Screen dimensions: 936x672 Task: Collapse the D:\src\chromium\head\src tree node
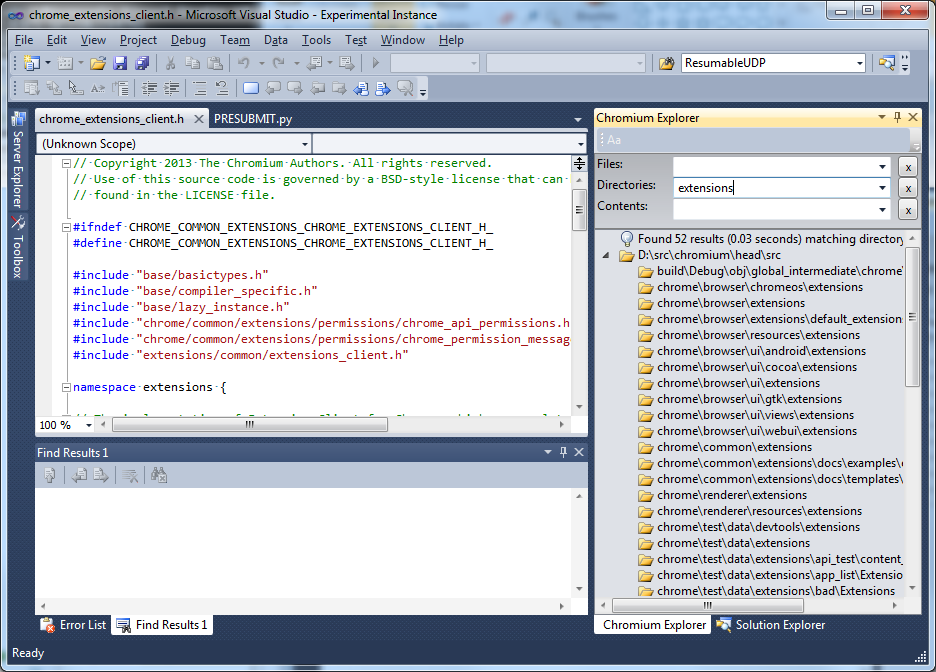(x=606, y=255)
